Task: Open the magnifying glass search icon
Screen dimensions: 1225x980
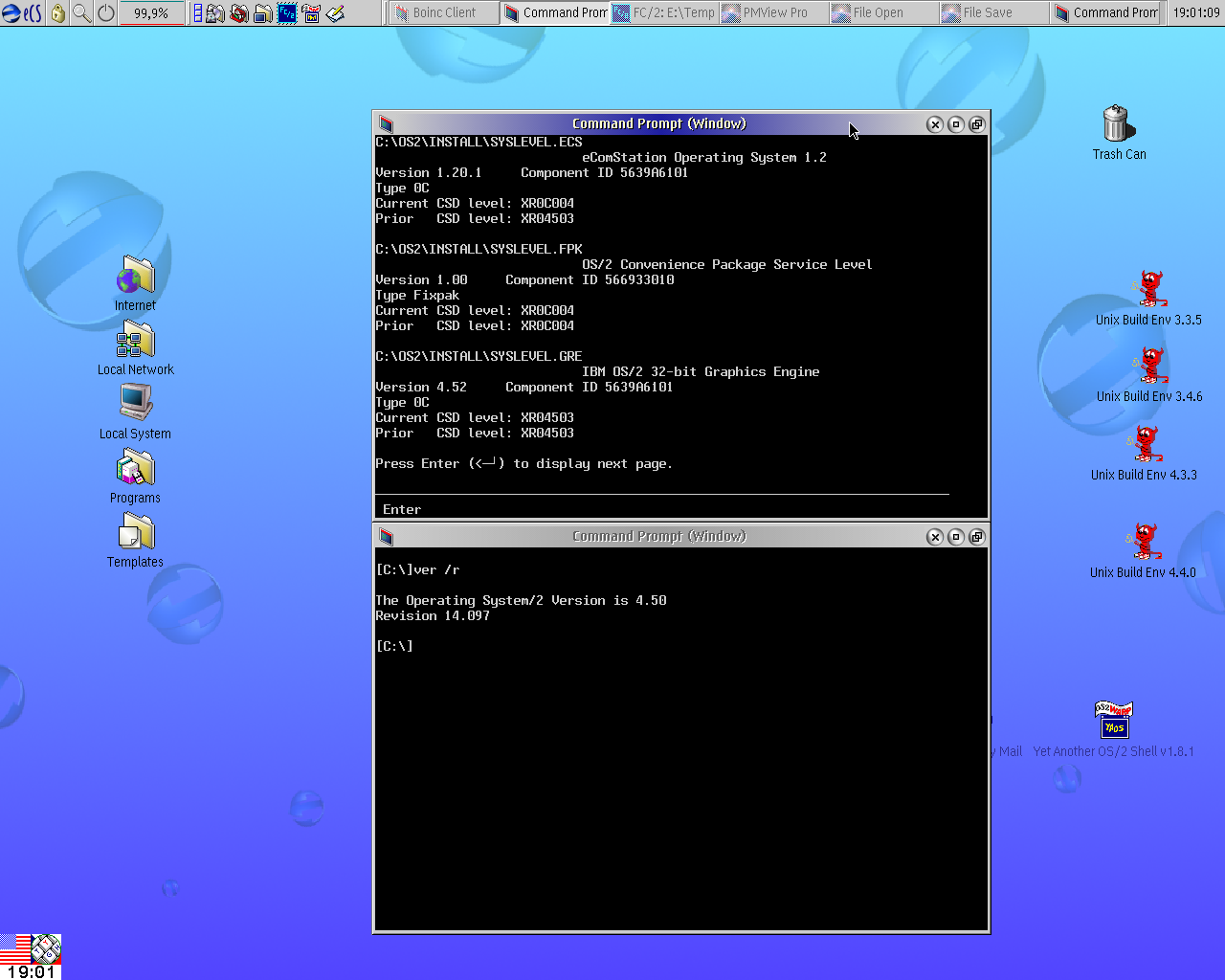Action: 82,13
